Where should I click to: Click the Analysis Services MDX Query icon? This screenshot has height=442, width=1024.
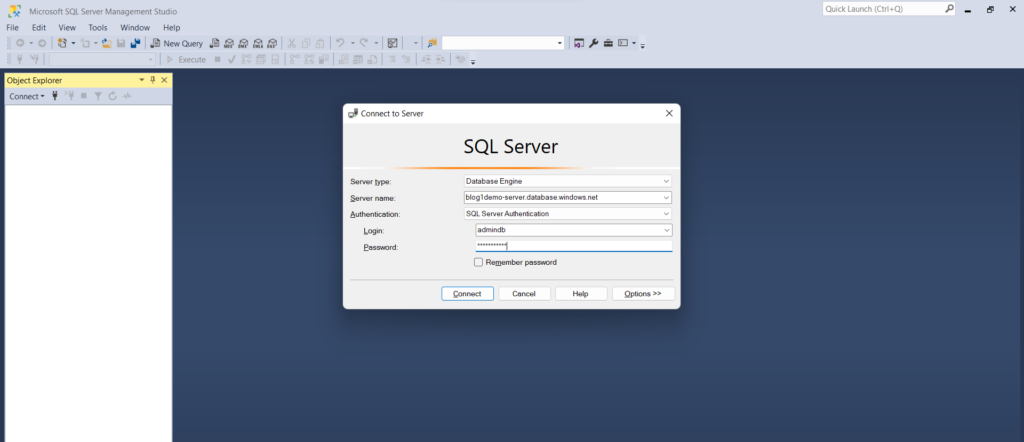pyautogui.click(x=229, y=44)
